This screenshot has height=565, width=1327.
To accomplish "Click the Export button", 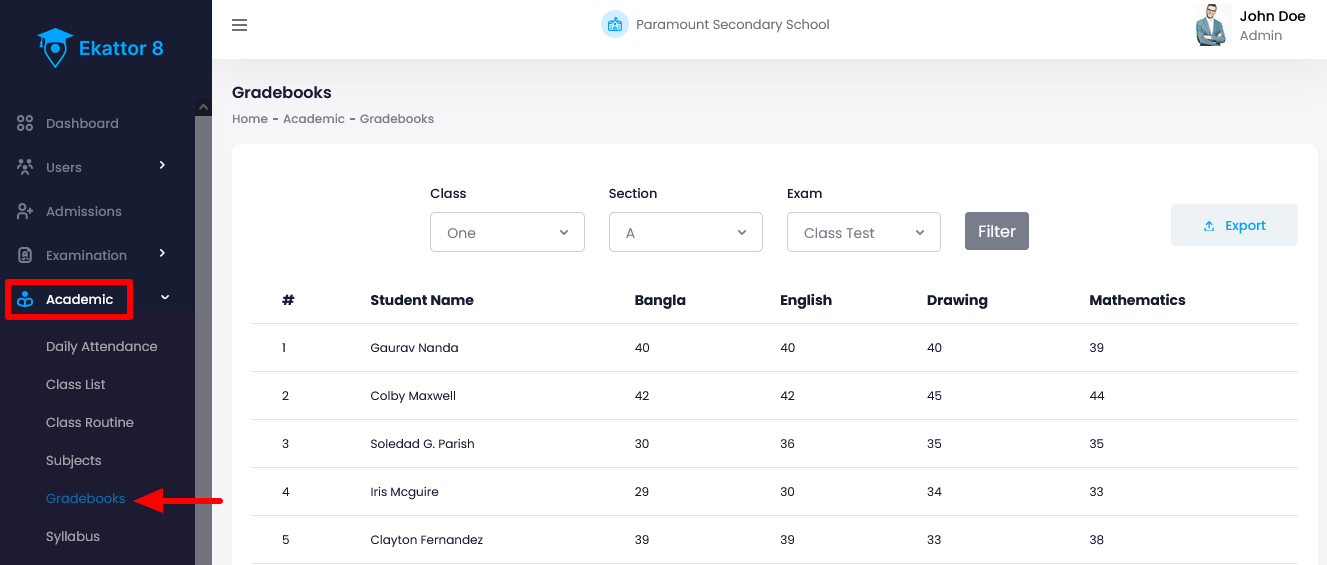I will click(1234, 225).
